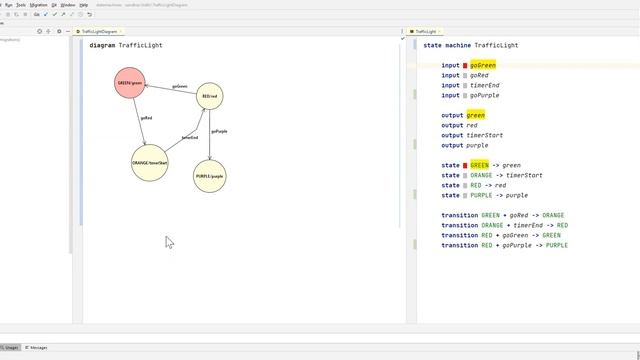The width and height of the screenshot is (640, 360).
Task: Open the Run menu
Action: click(9, 5)
